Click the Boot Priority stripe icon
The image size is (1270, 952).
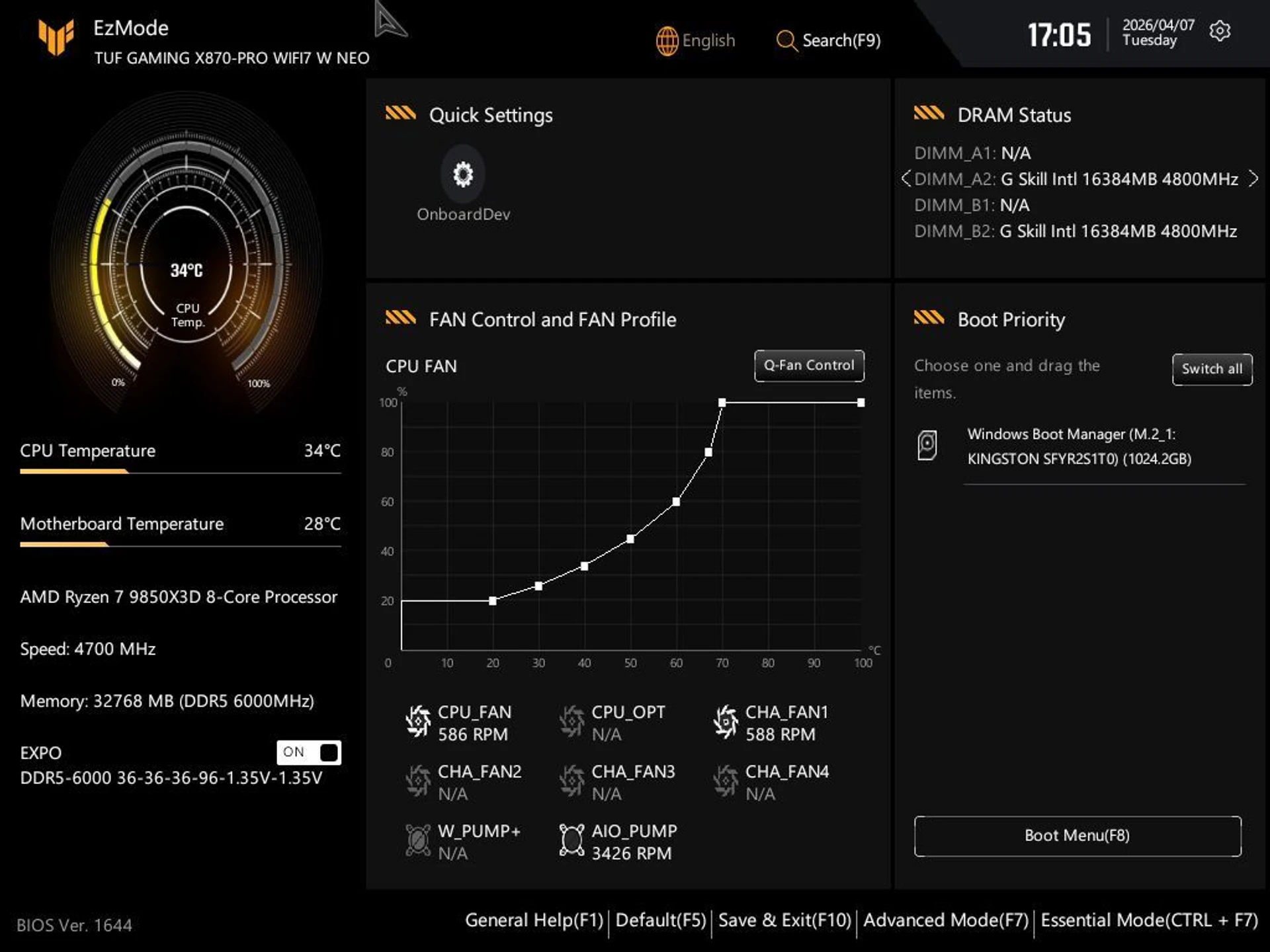(x=929, y=318)
